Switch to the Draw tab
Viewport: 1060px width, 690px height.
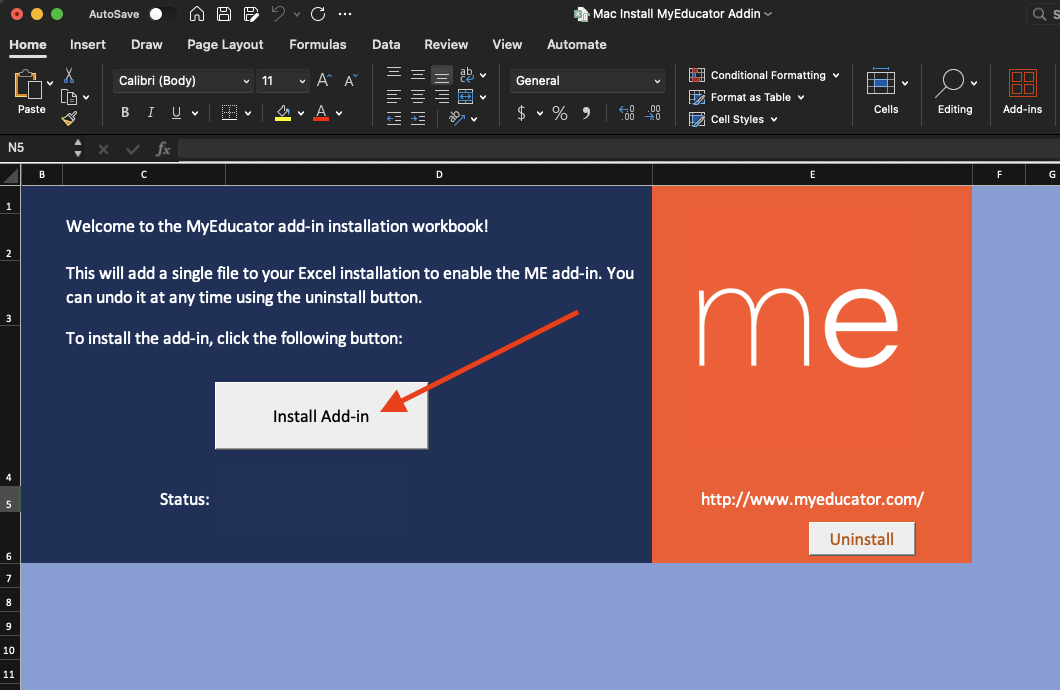(147, 45)
